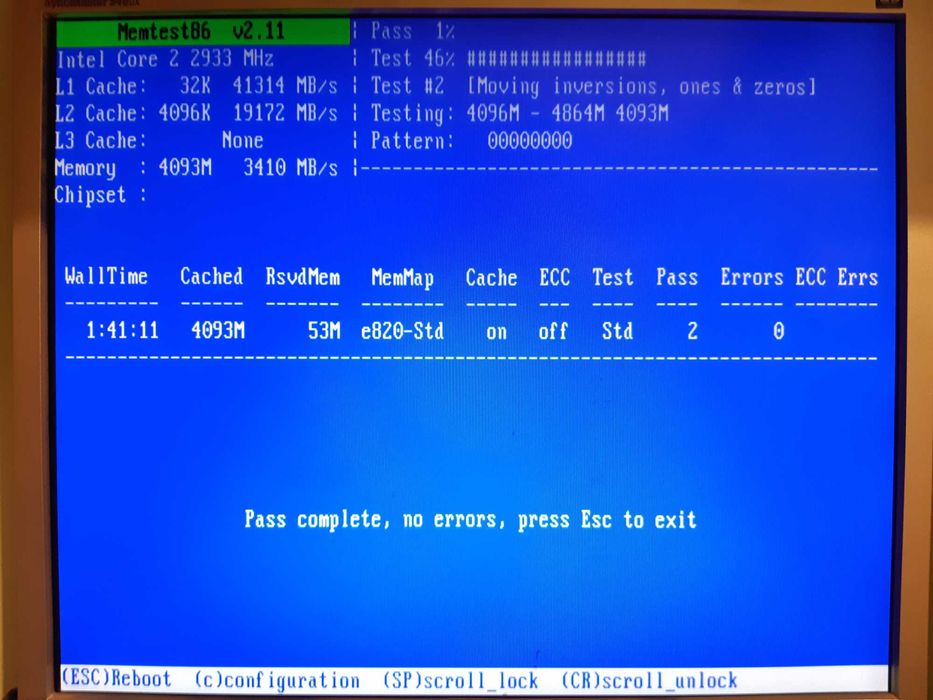Click the RsvdMem value 53M
933x700 pixels.
tap(324, 331)
